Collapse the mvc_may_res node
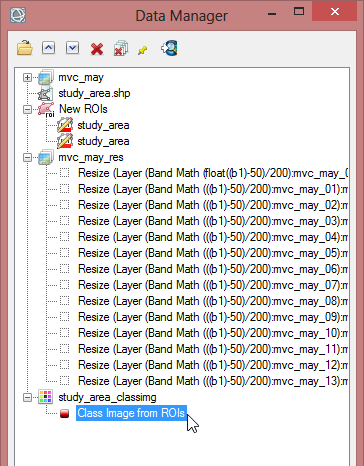 pyautogui.click(x=27, y=157)
